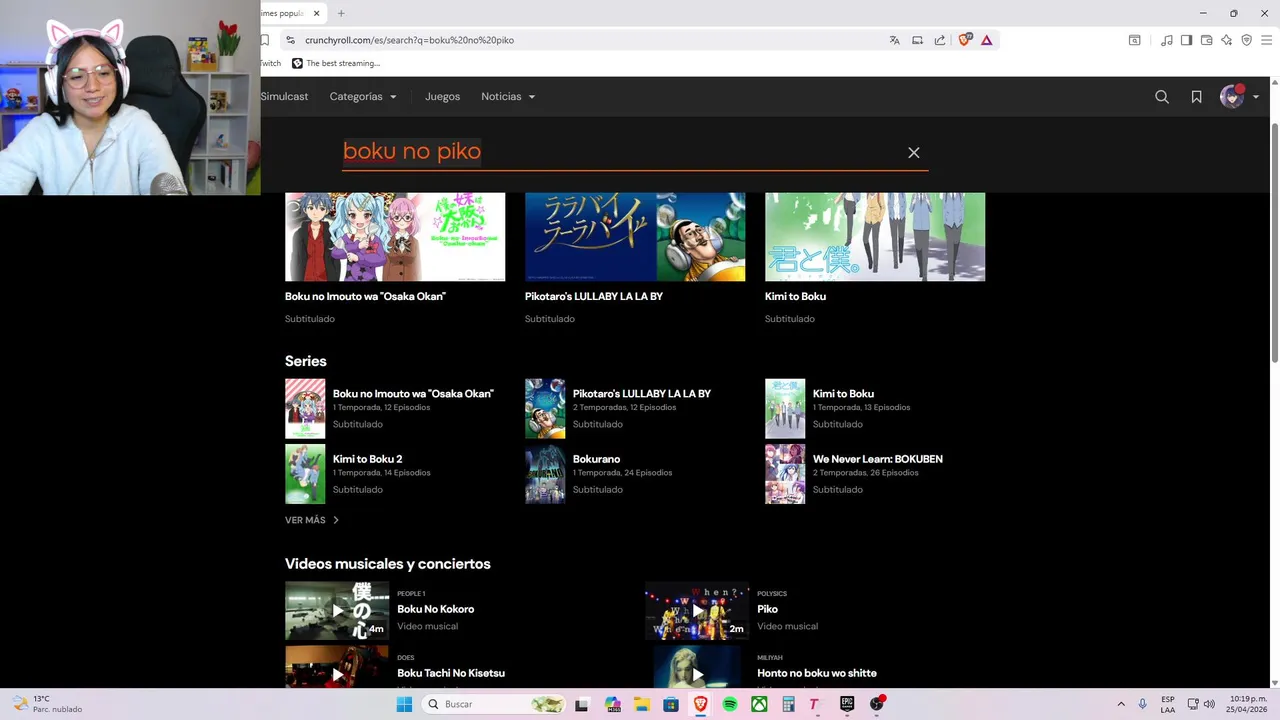Click the screen cast icon in address bar
The image size is (1280, 720).
click(x=917, y=40)
